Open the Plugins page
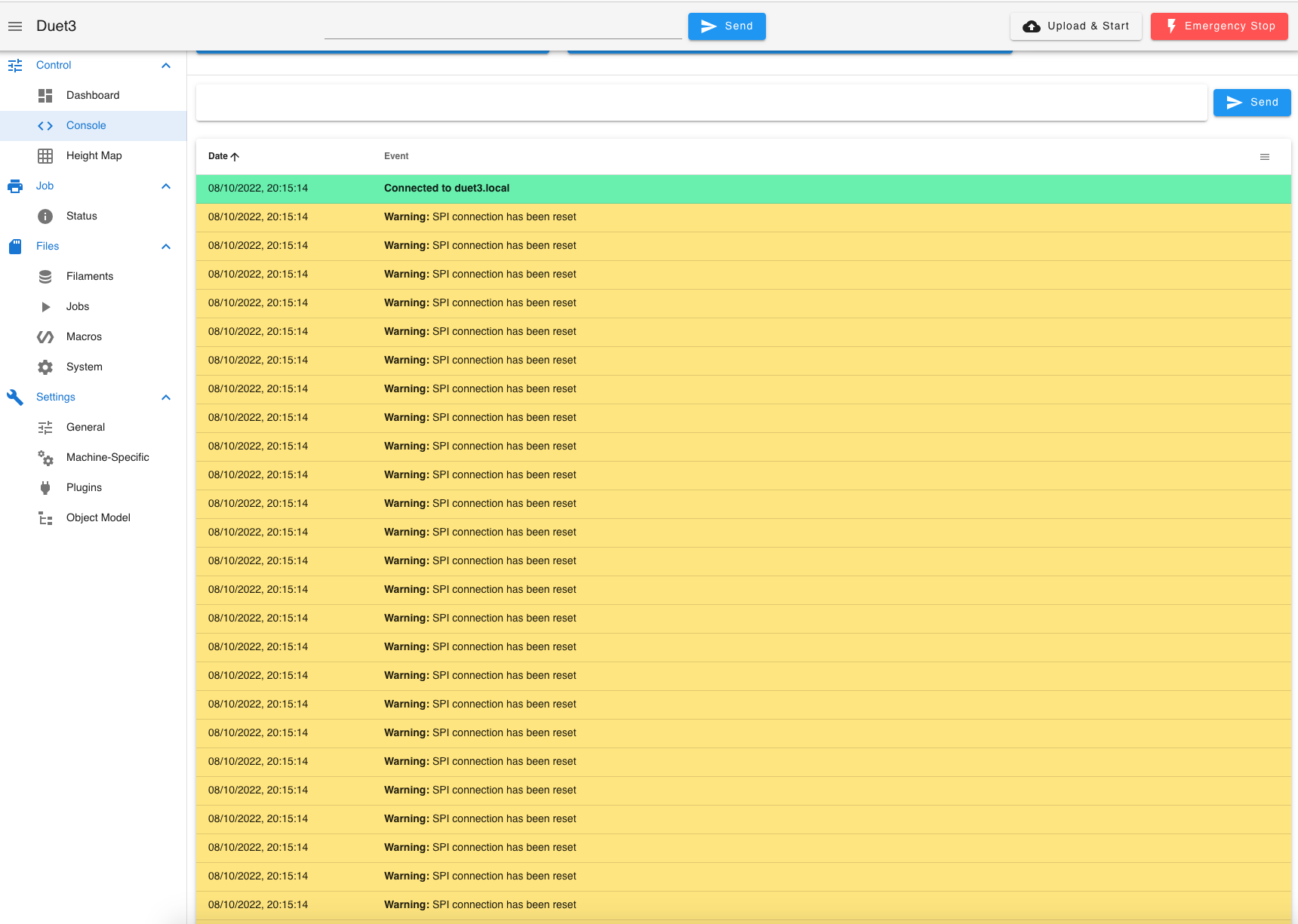Viewport: 1298px width, 924px height. [93, 488]
